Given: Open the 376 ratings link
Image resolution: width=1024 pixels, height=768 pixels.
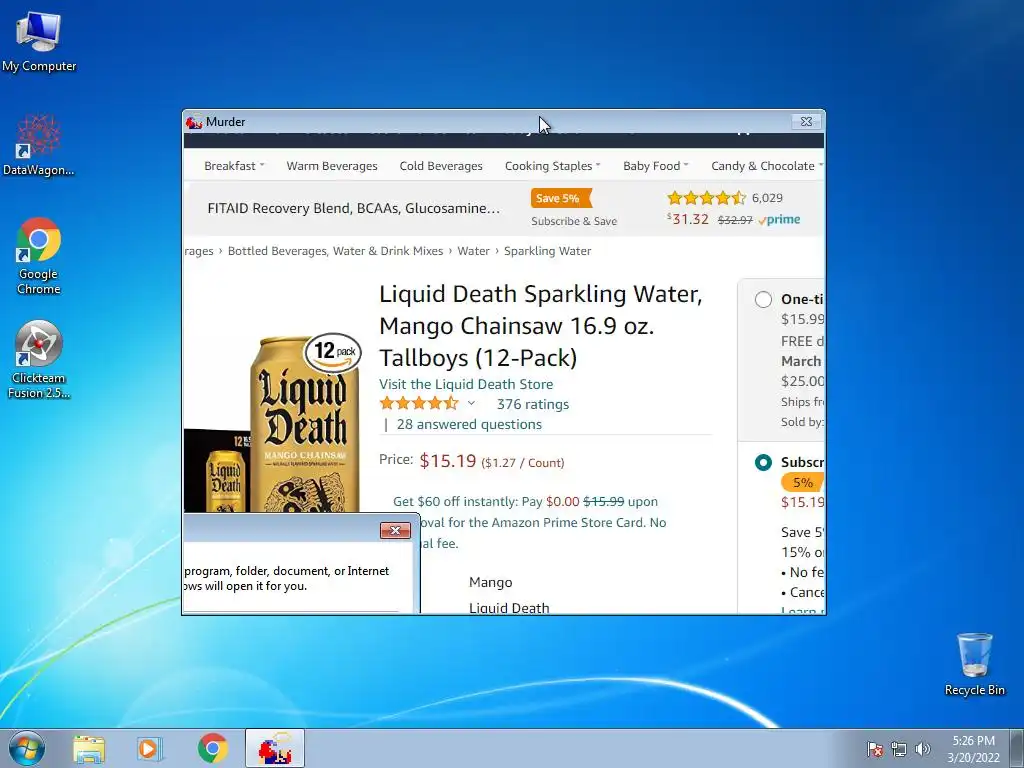Looking at the screenshot, I should 532,404.
